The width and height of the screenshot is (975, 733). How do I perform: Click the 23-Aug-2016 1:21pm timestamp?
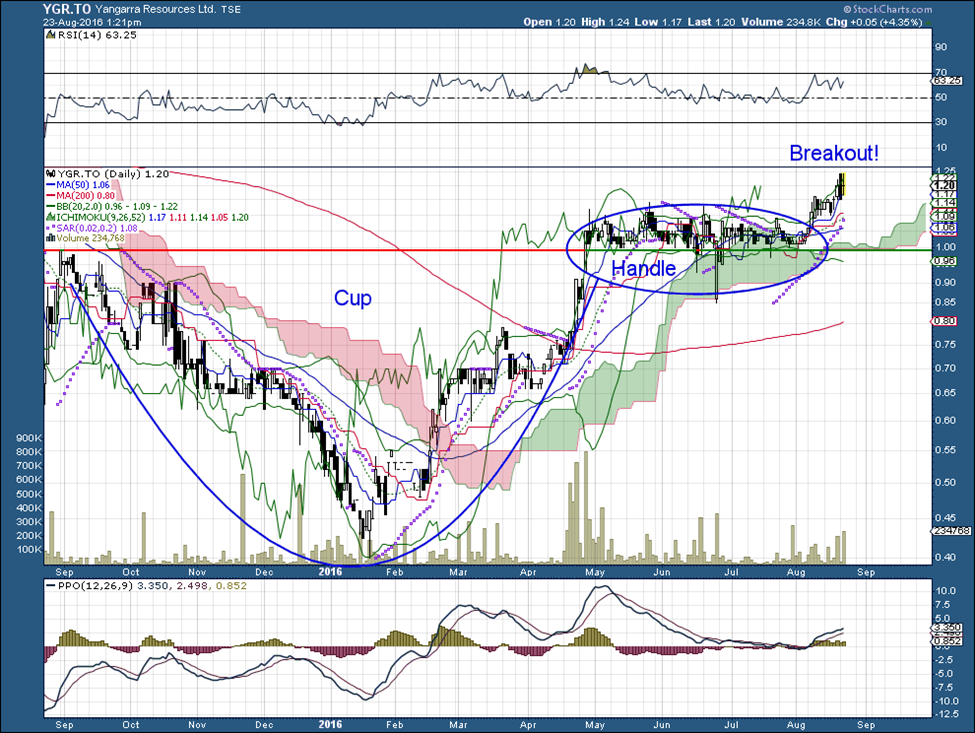pyautogui.click(x=92, y=22)
